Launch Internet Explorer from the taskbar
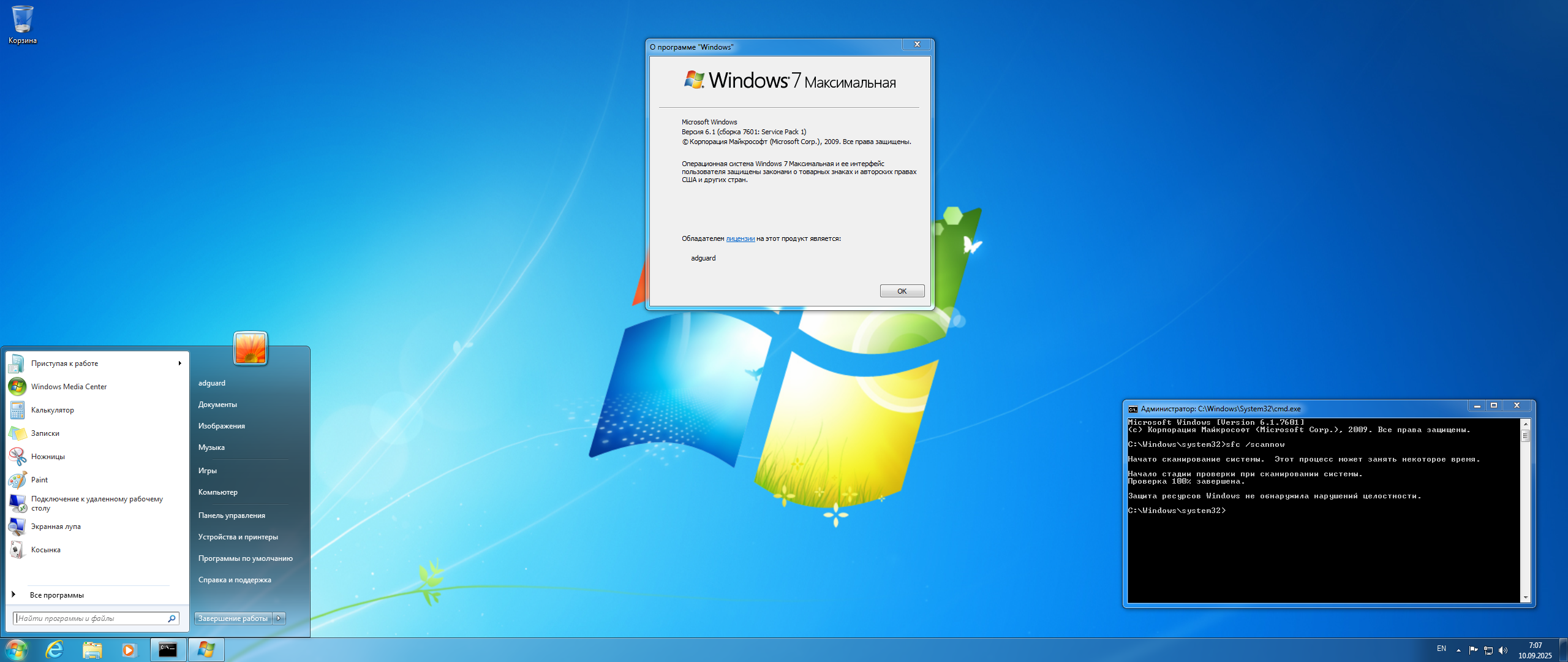Screen dimensions: 1568x662 tap(55, 650)
